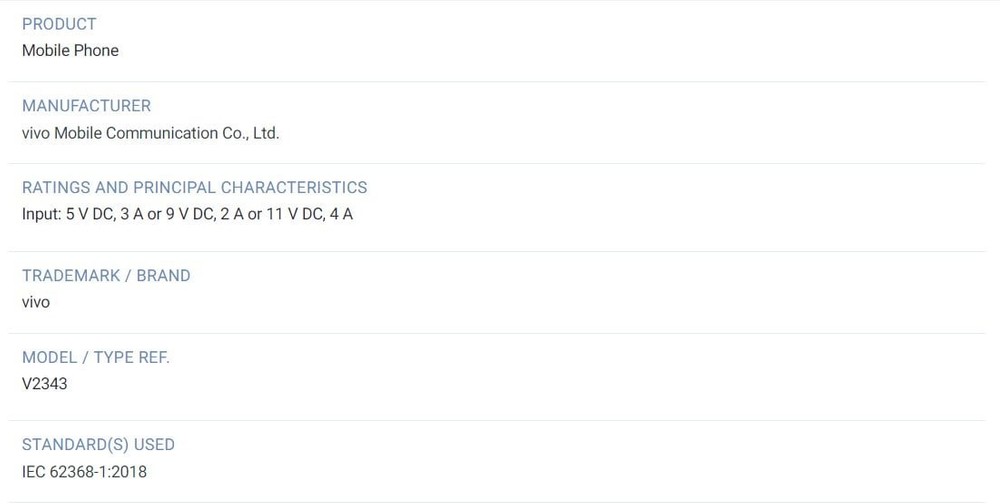Select the vivo brand value
The image size is (1000, 504).
point(36,302)
